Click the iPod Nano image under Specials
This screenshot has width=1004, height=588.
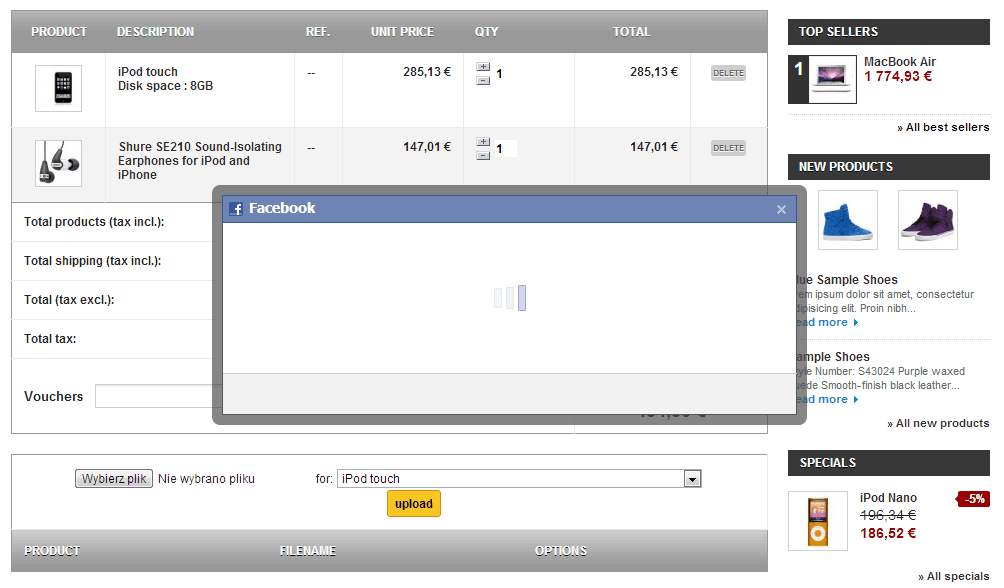pos(817,519)
